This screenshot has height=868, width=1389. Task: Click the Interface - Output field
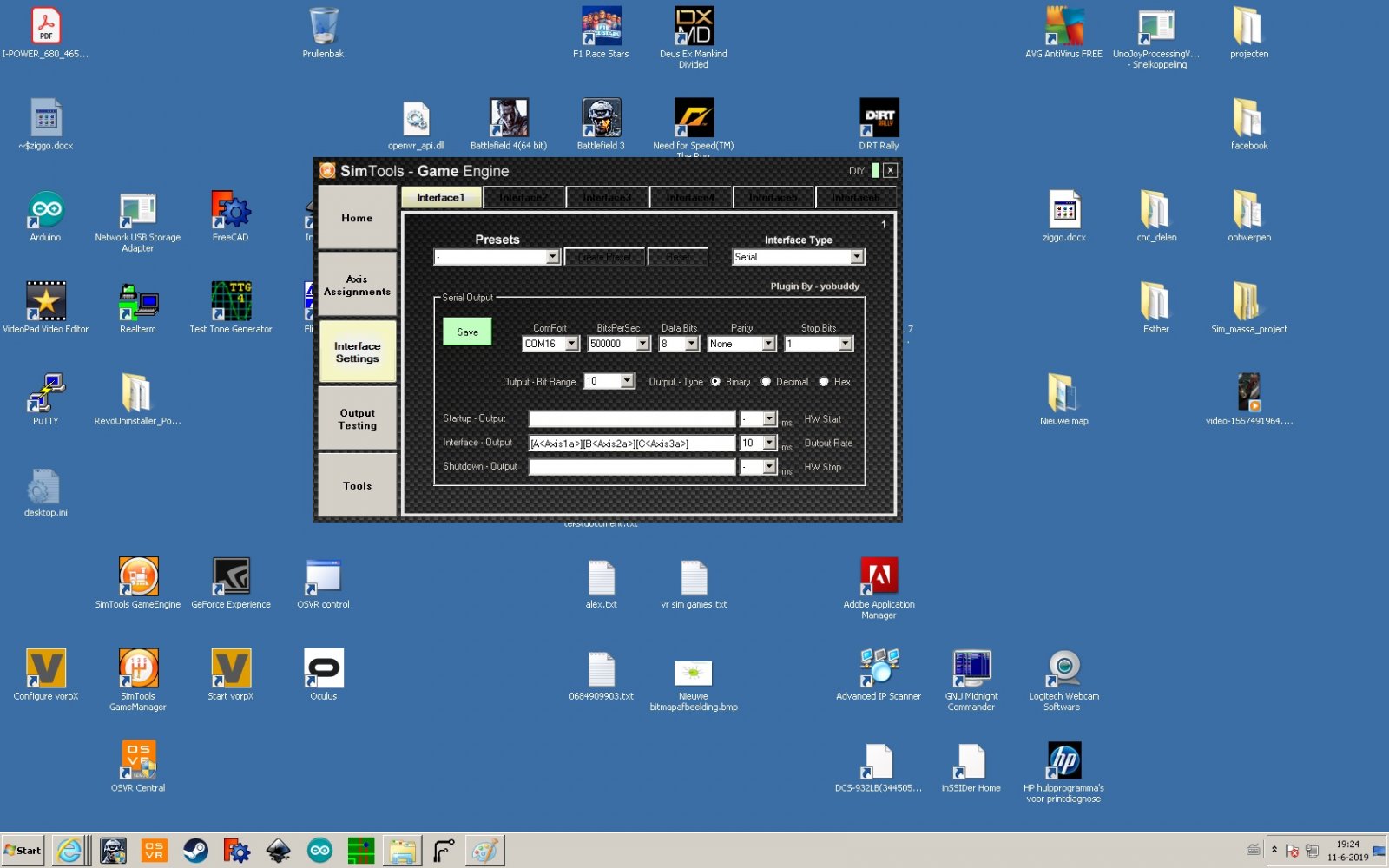click(633, 443)
